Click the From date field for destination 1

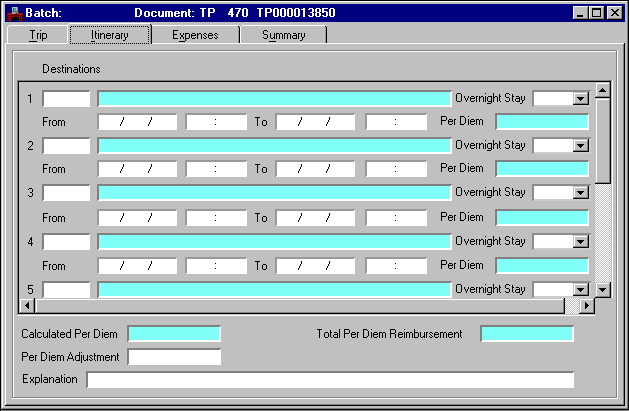coord(137,122)
